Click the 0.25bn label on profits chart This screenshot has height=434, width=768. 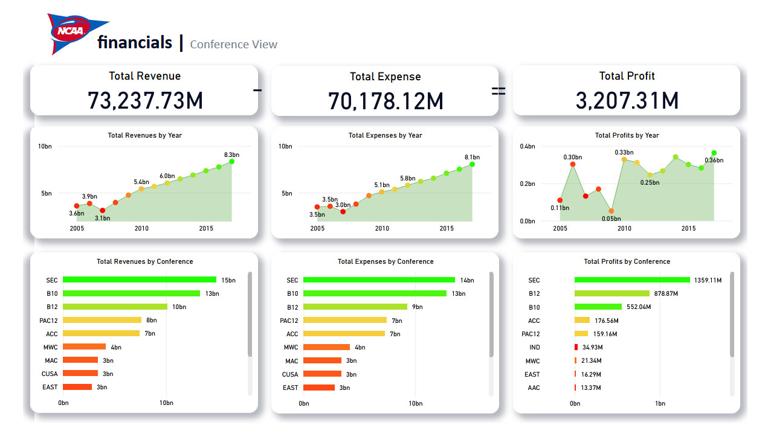point(649,182)
